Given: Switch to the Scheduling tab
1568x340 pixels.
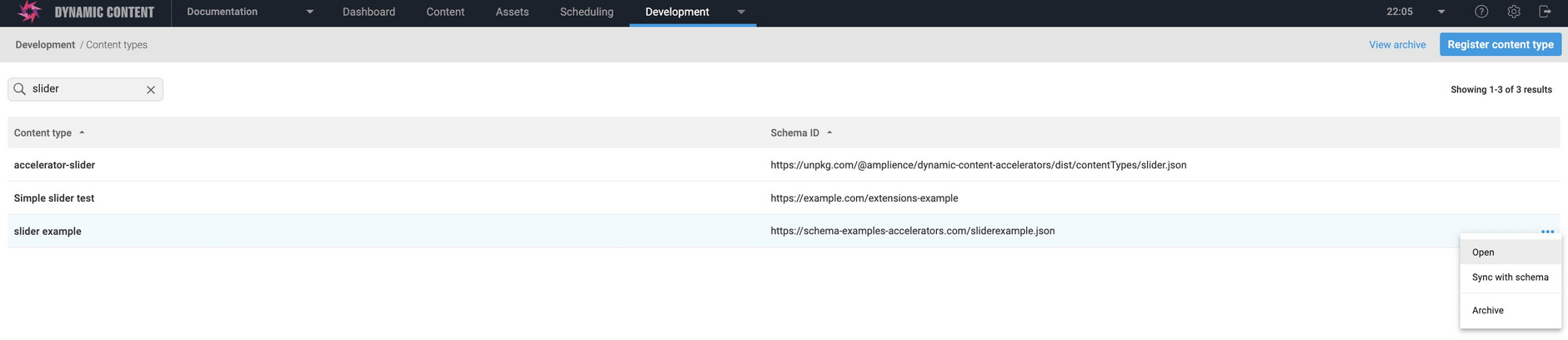Looking at the screenshot, I should tap(587, 12).
